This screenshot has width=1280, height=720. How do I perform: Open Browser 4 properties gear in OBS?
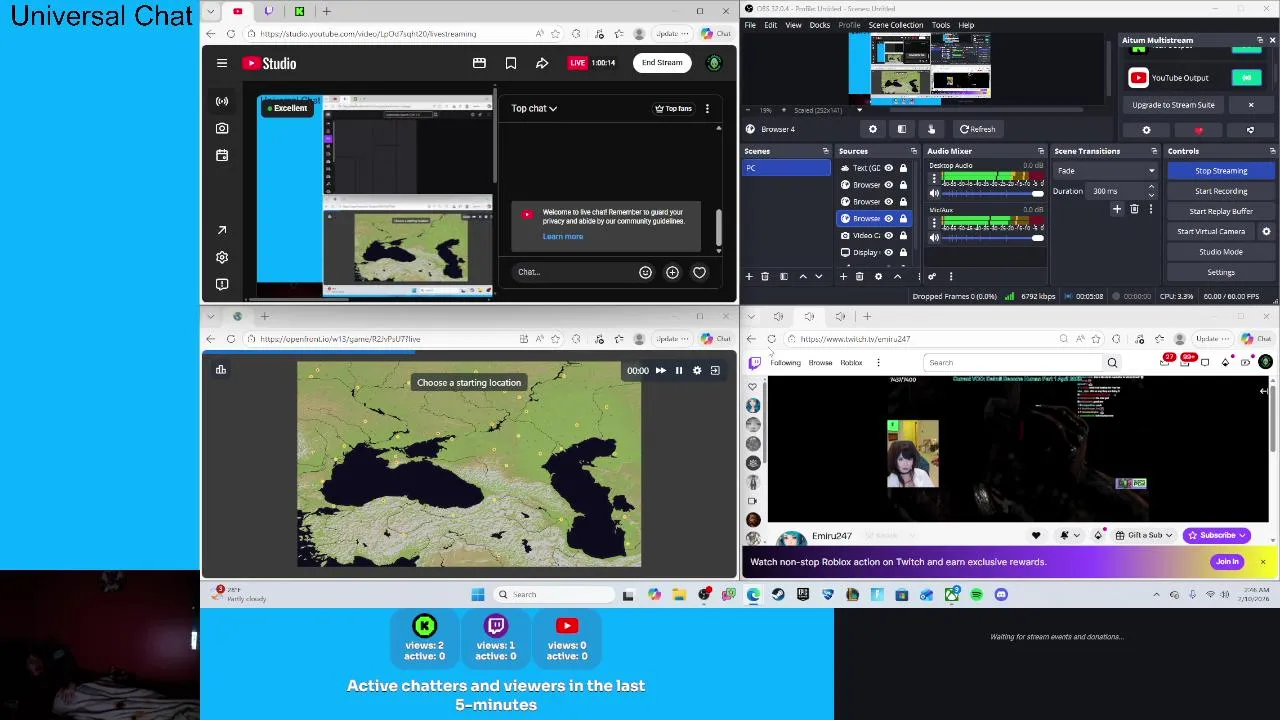873,129
